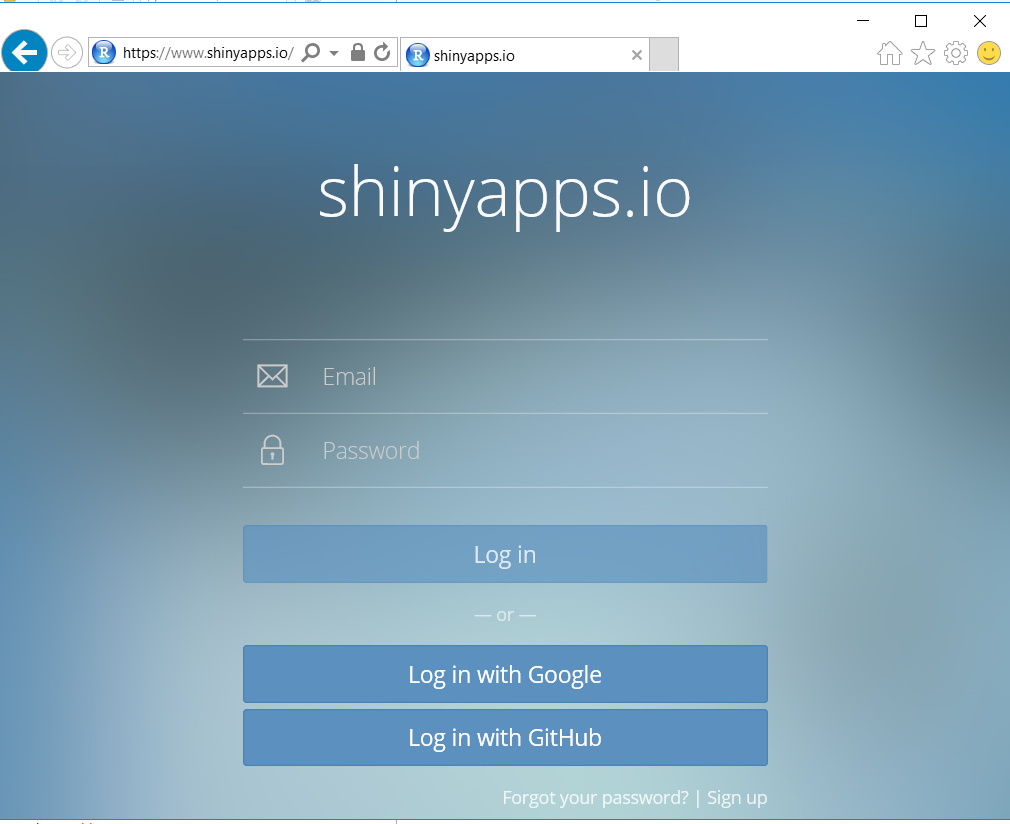Minimize the browser window

863,21
